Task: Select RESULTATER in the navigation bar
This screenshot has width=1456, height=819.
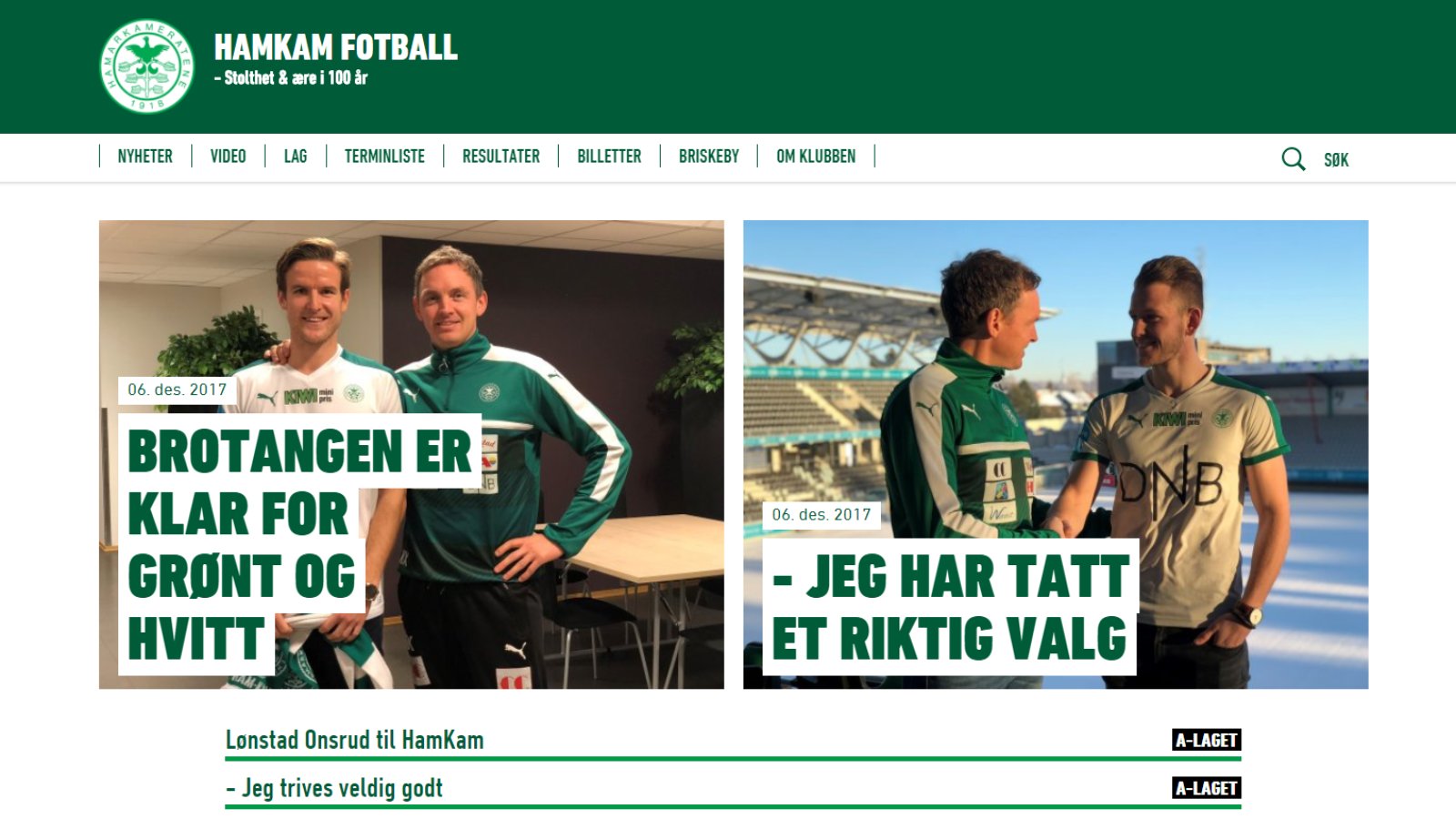Action: [x=500, y=157]
